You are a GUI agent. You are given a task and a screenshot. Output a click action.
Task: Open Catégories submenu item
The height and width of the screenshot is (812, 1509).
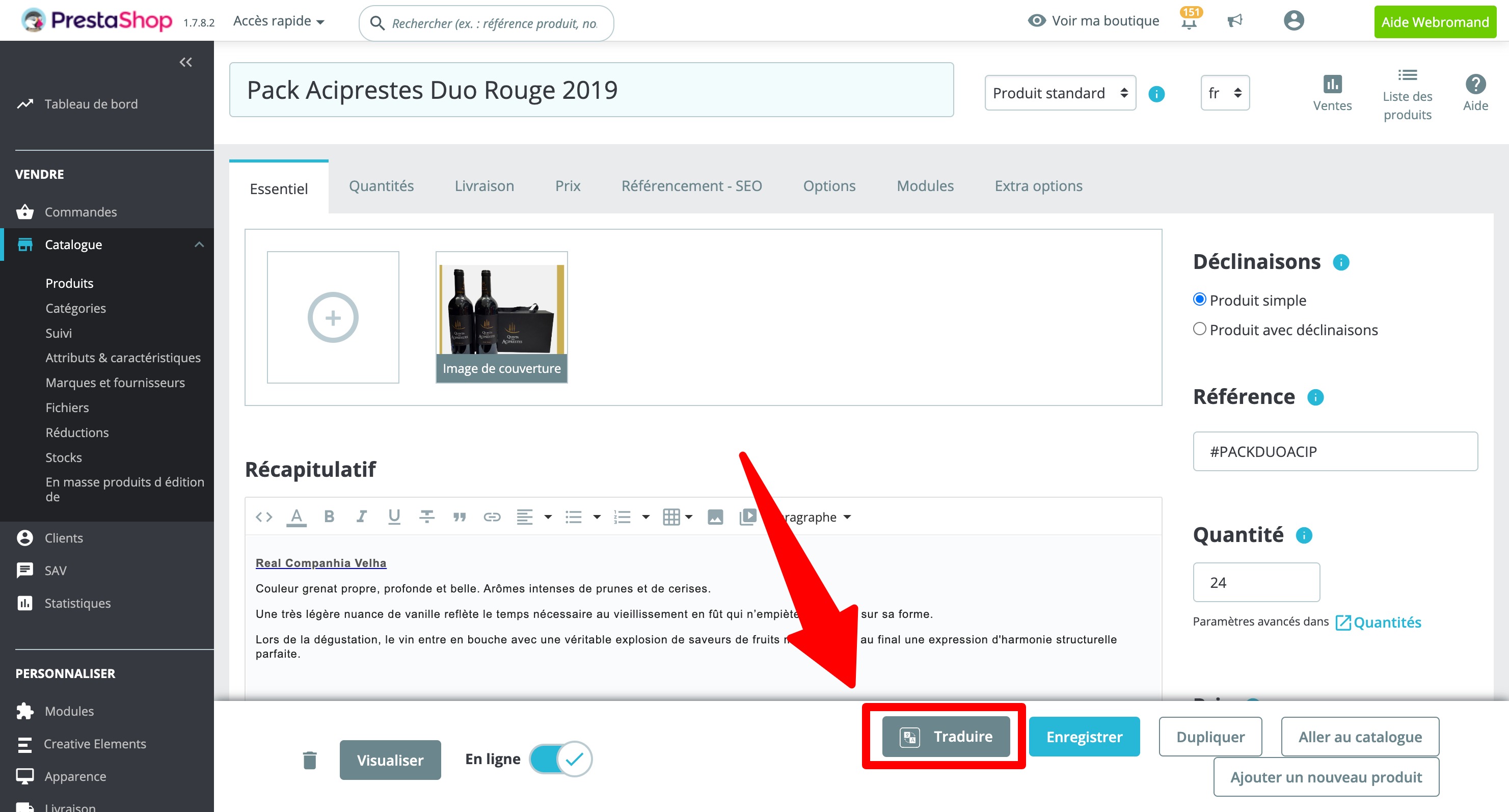pos(75,308)
